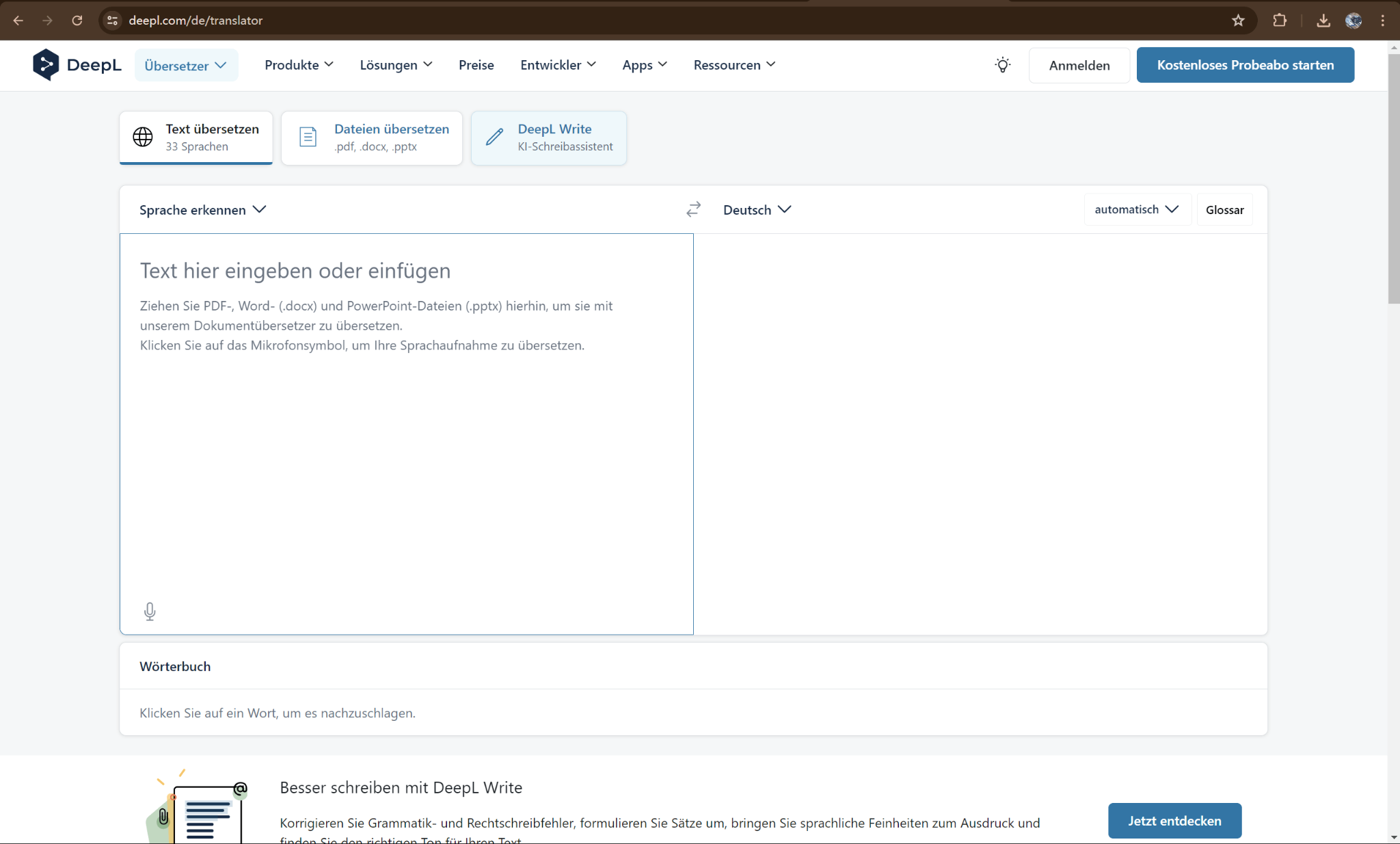The height and width of the screenshot is (844, 1400).
Task: Switch to the Dateien übersetzen tab
Action: tap(372, 137)
